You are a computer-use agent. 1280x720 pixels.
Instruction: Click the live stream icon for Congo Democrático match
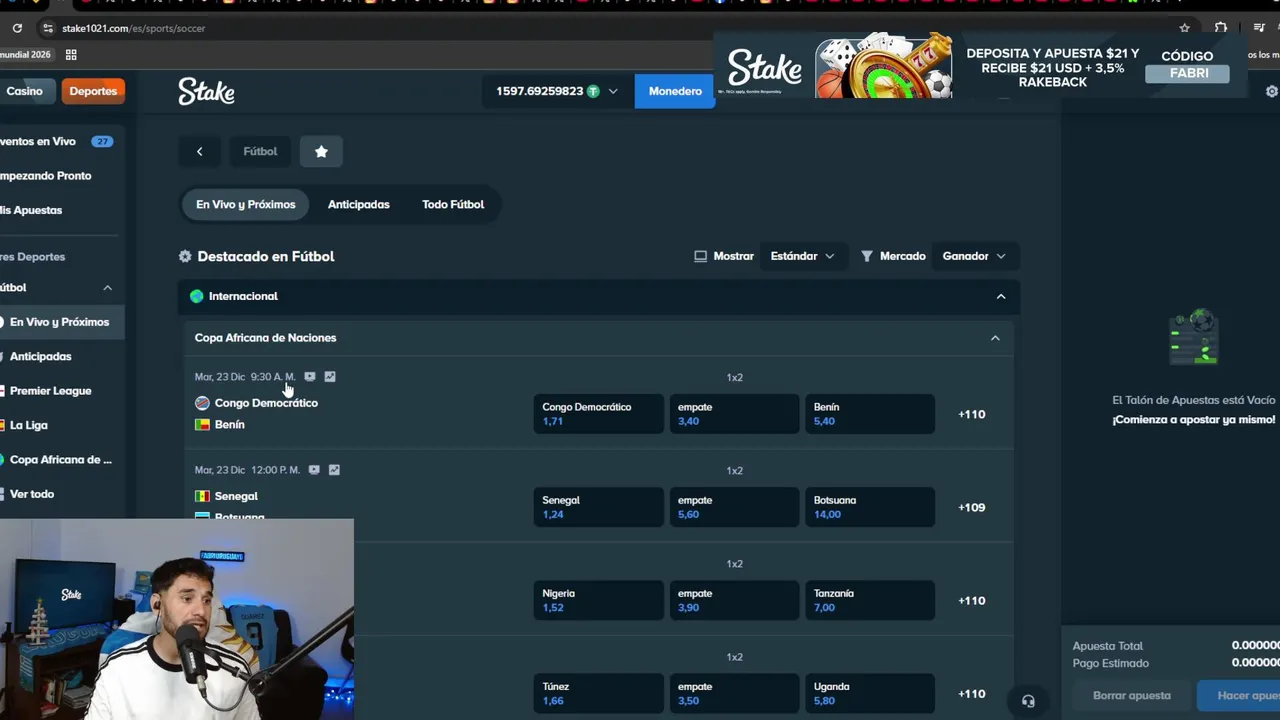coord(310,377)
